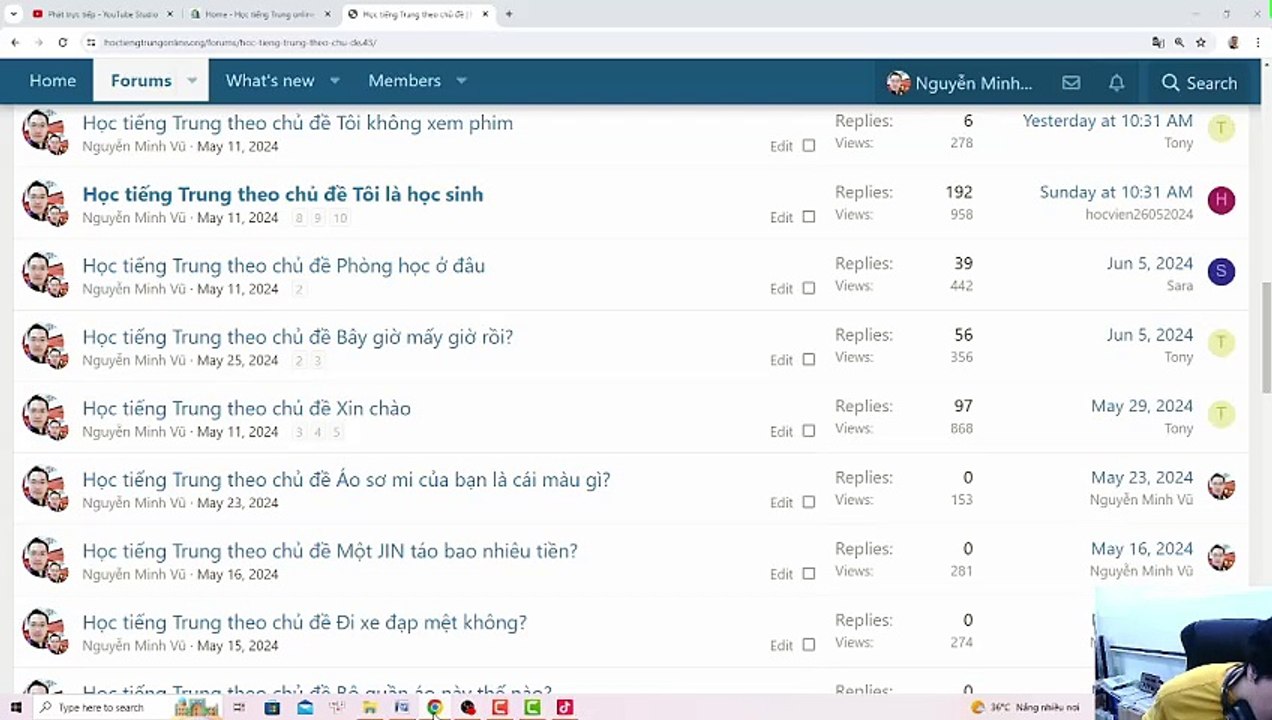Open the Chrome profile avatar icon
This screenshot has width=1272, height=720.
pyautogui.click(x=1233, y=43)
